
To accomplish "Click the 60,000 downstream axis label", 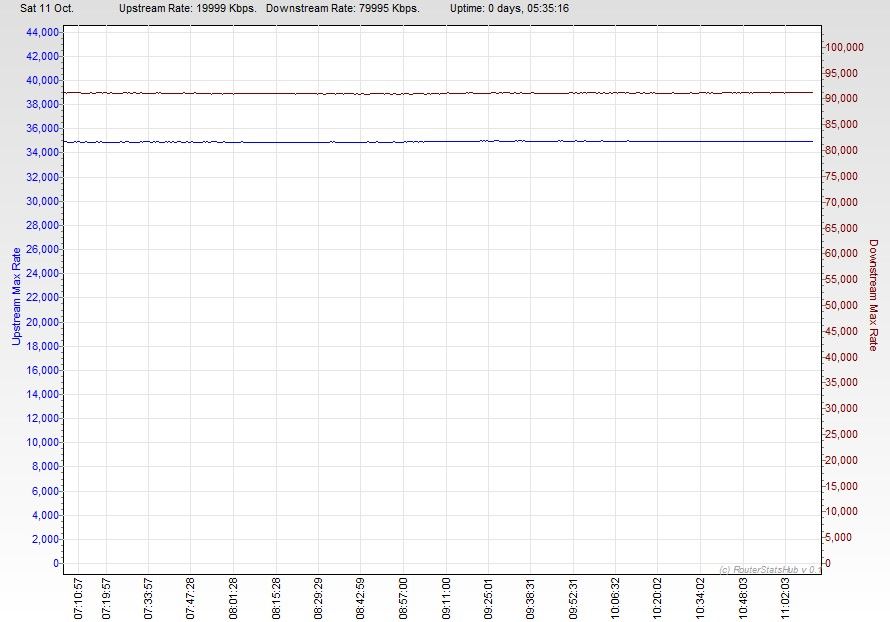I will coord(841,253).
